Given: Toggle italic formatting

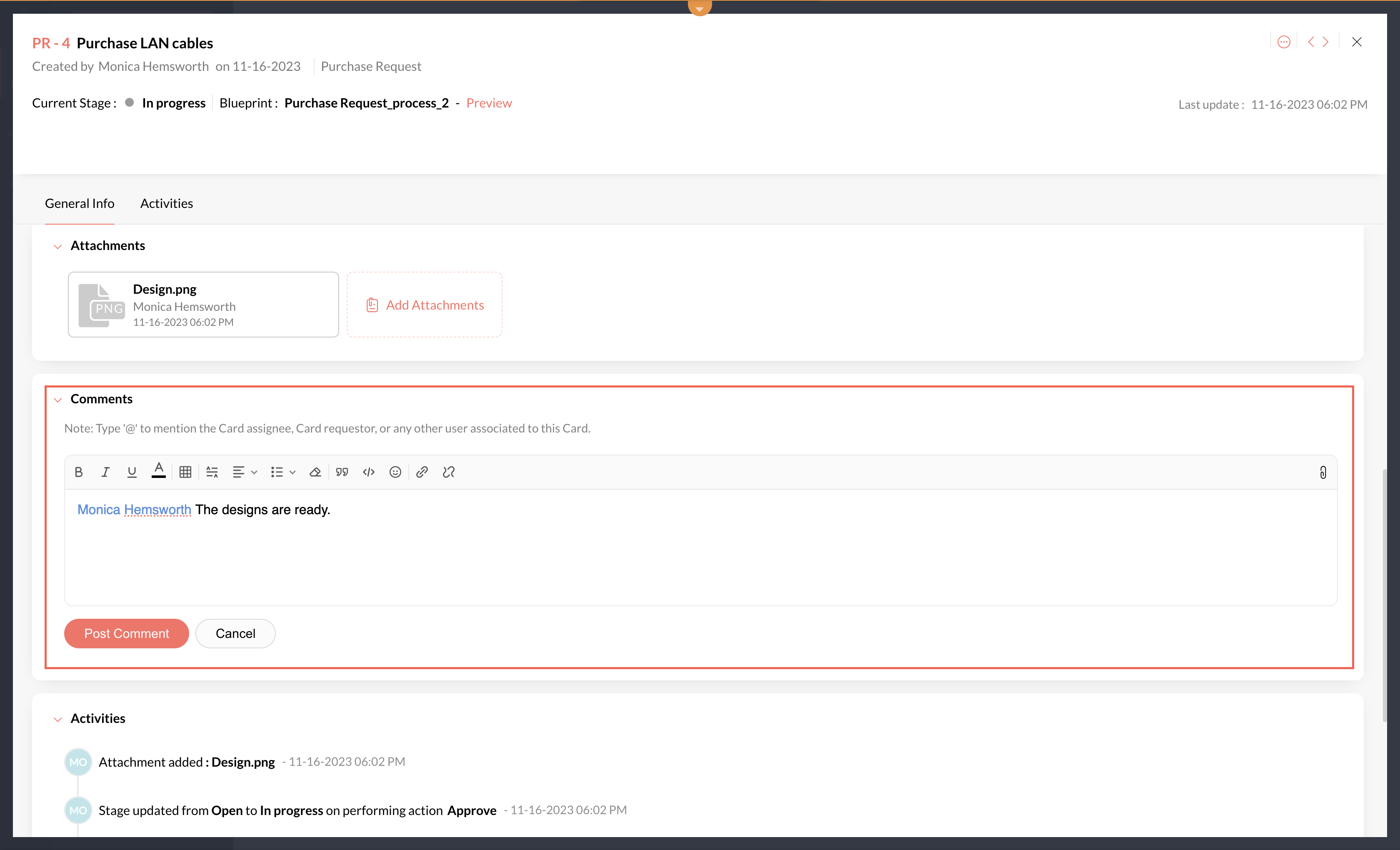Looking at the screenshot, I should click(x=105, y=472).
